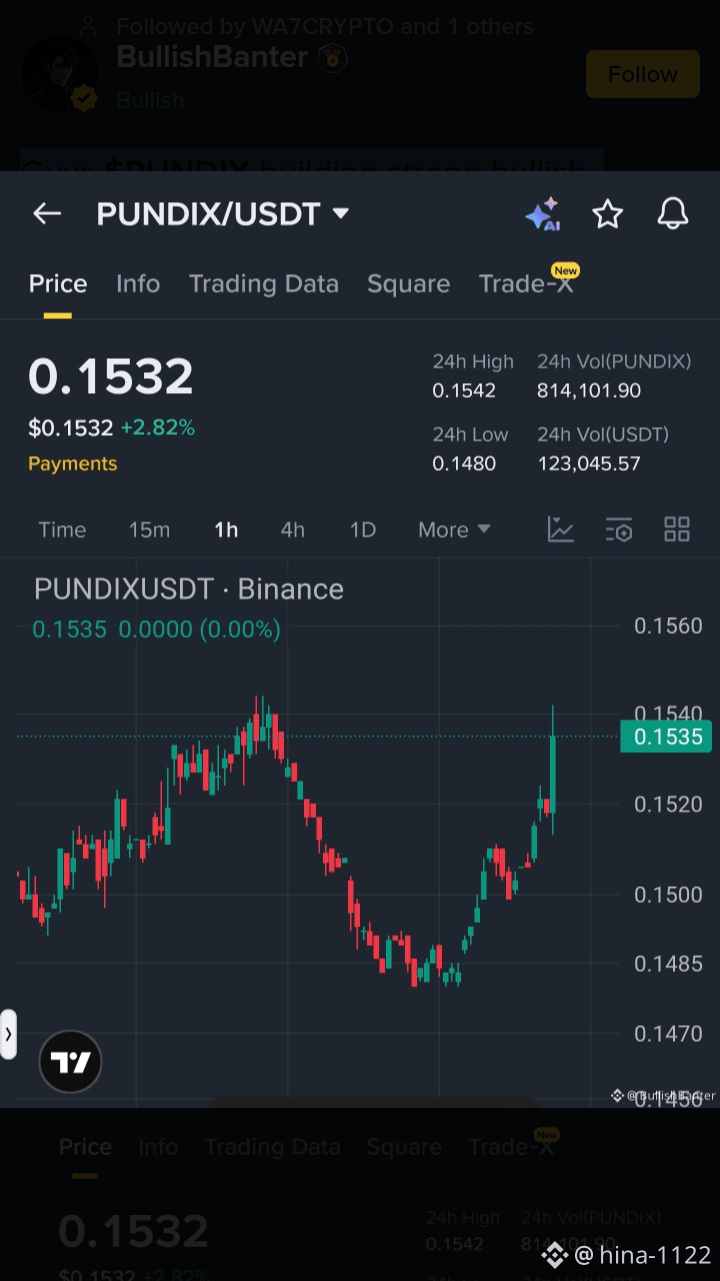720x1281 pixels.
Task: Select the 15m chart interval
Action: click(x=149, y=530)
